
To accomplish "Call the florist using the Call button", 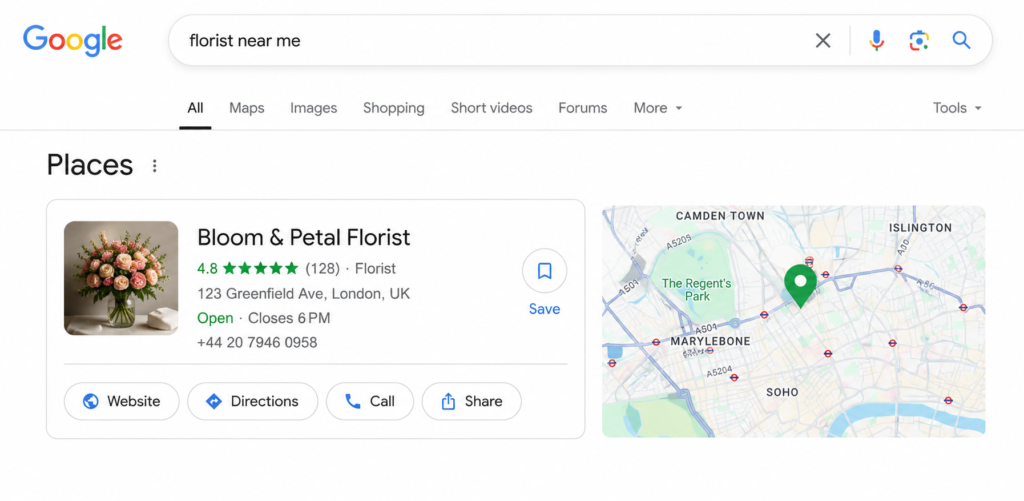I will tap(370, 401).
